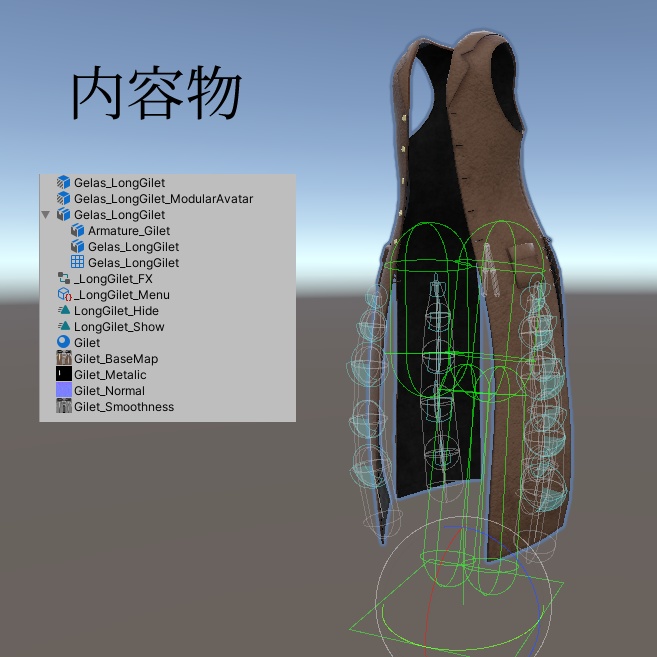Select the first Gelas_LongGilet asset name
The image size is (657, 657).
point(119,183)
